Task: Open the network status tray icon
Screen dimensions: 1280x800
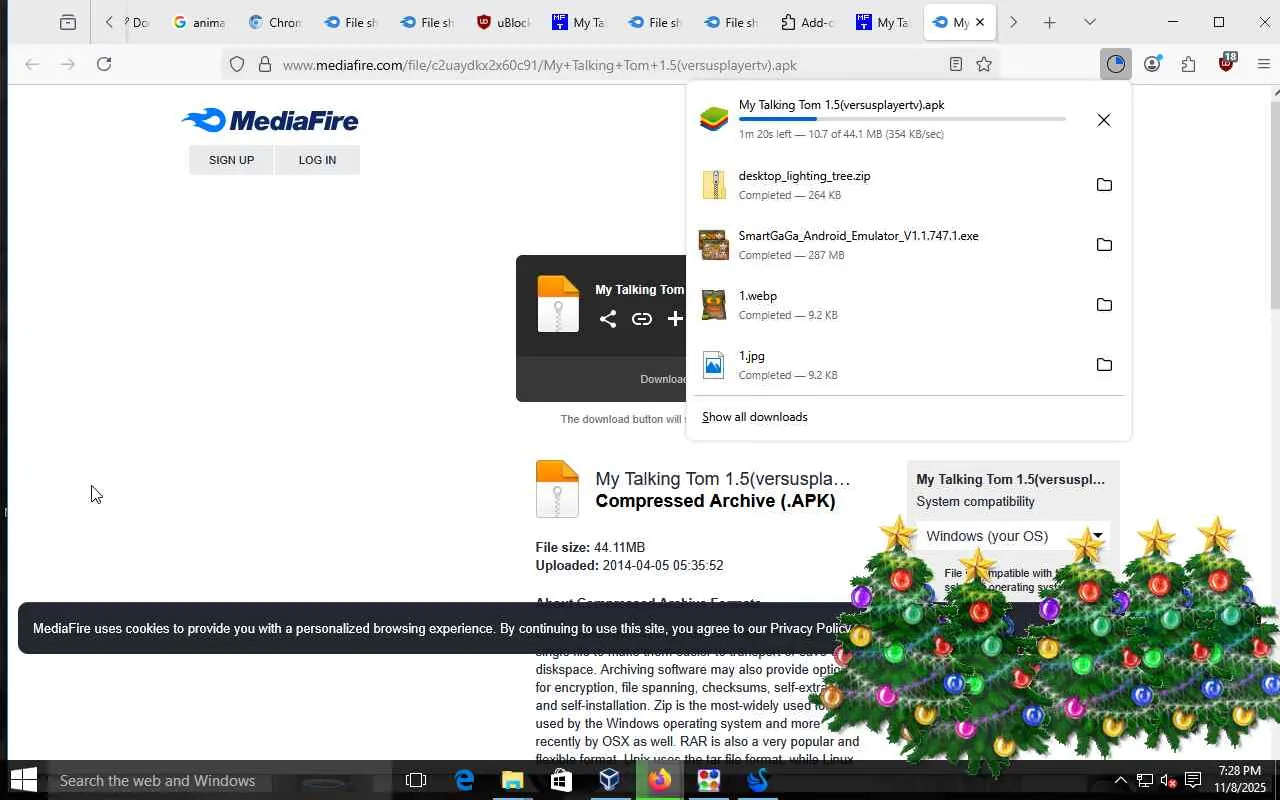Action: pos(1145,780)
